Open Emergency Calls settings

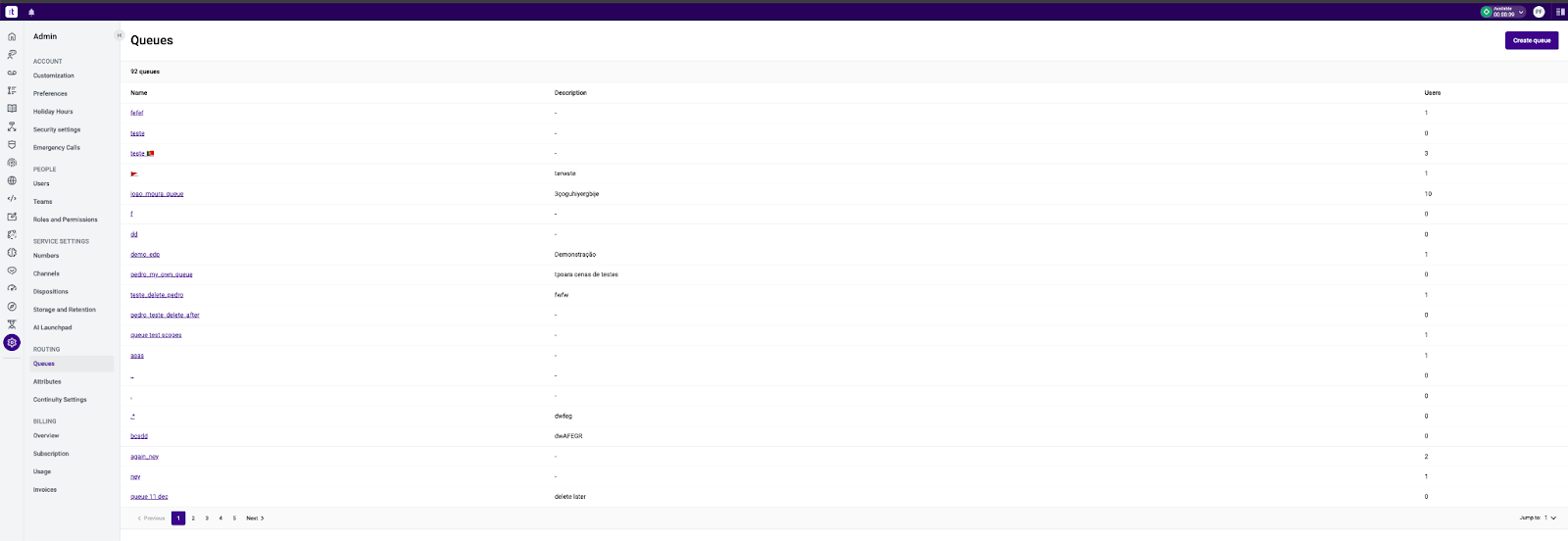[57, 148]
